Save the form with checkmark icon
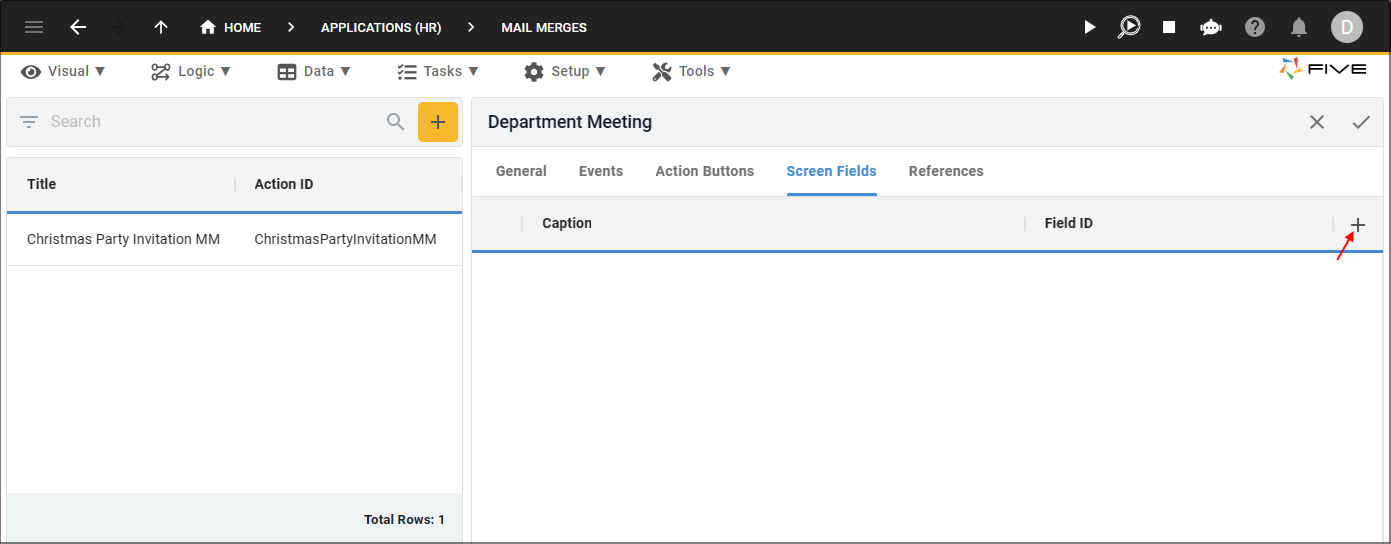Viewport: 1391px width, 544px height. pyautogui.click(x=1361, y=122)
